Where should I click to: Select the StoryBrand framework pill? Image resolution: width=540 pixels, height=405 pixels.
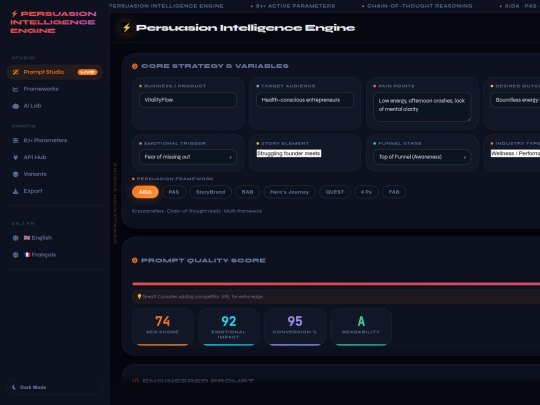(x=210, y=192)
